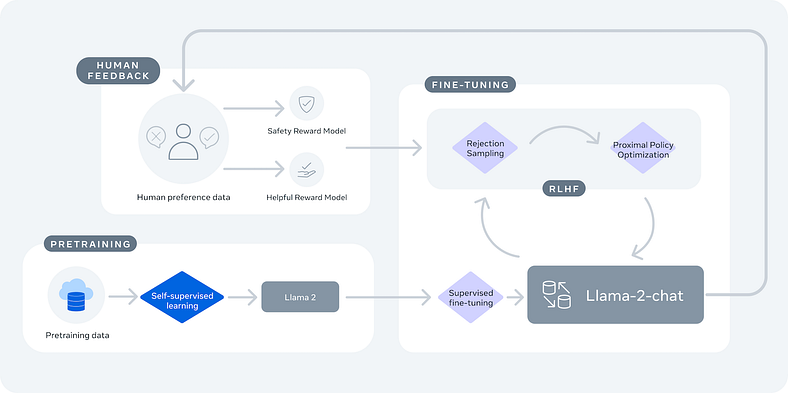The width and height of the screenshot is (788, 393).
Task: Click the Helpful Reward Model hand icon
Action: coord(307,169)
